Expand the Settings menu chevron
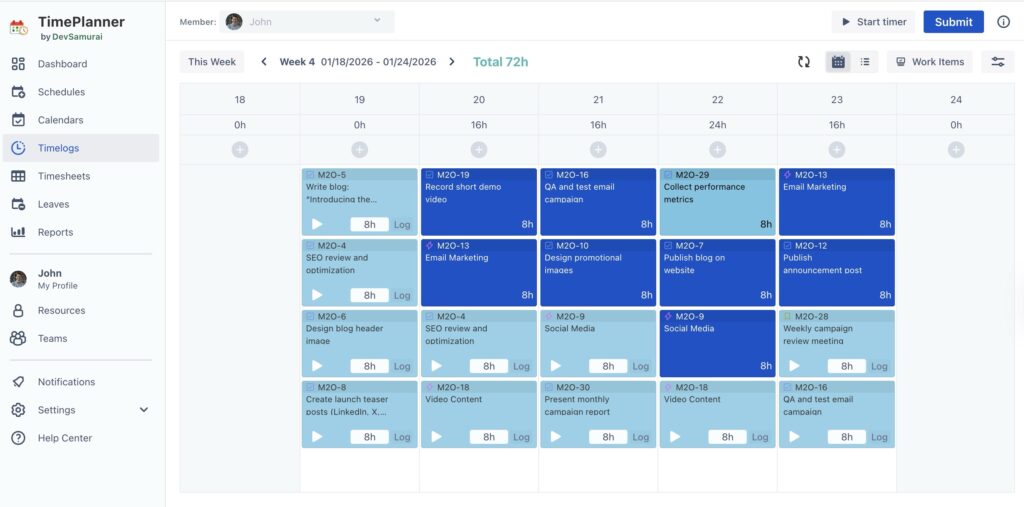 144,410
